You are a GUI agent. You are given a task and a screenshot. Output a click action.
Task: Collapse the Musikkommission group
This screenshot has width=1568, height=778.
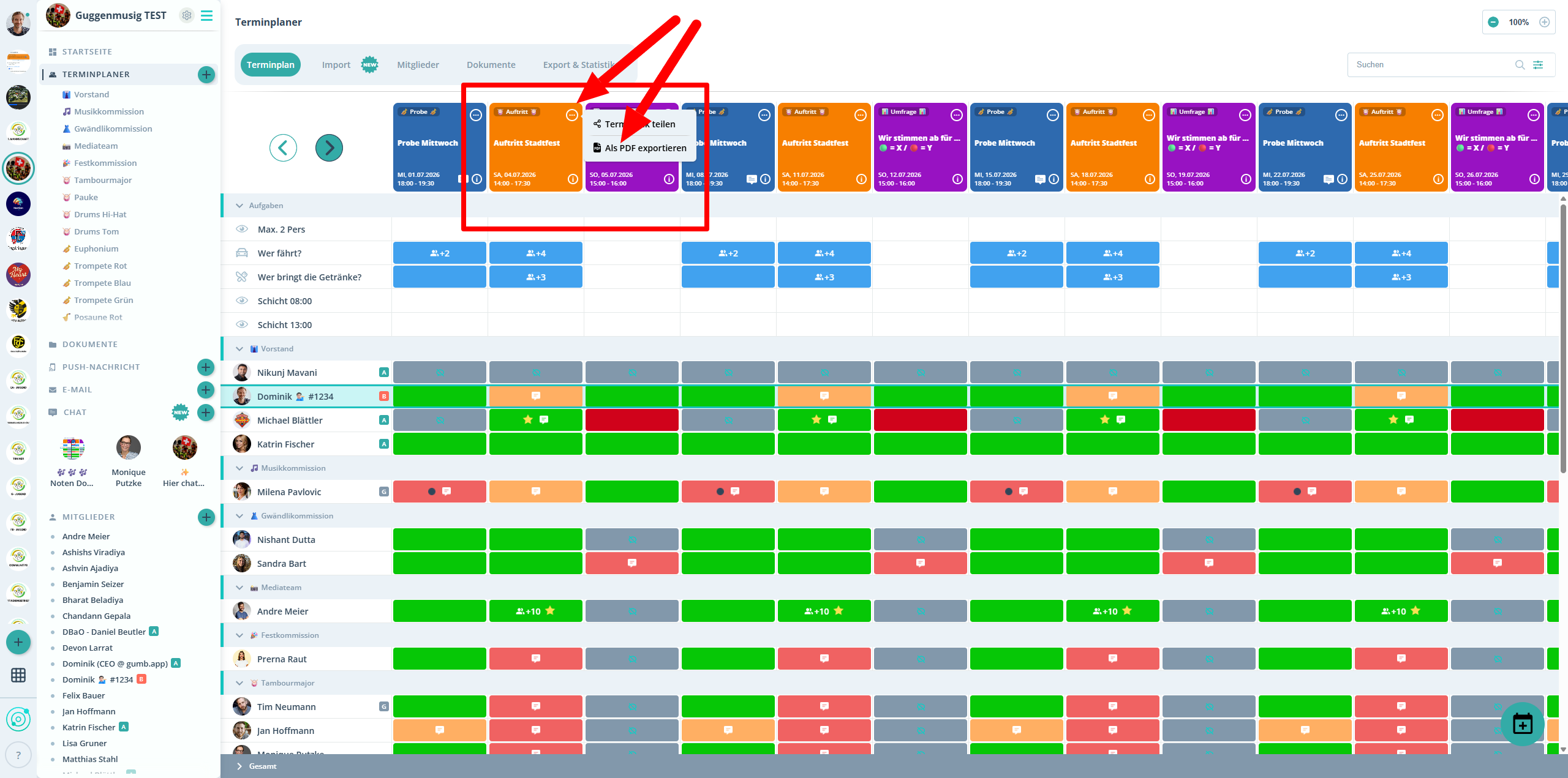(239, 468)
